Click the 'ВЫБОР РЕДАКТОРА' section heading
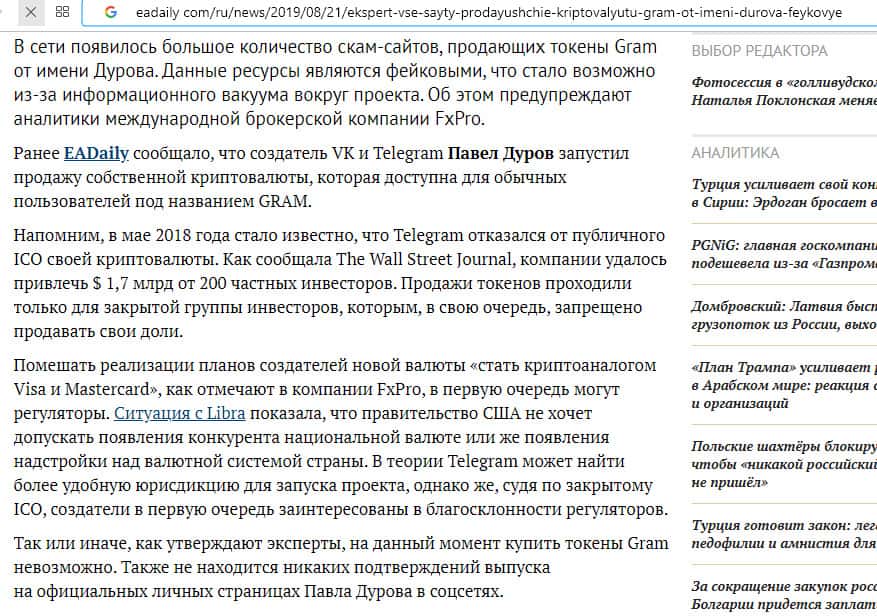The width and height of the screenshot is (877, 616). [x=760, y=51]
